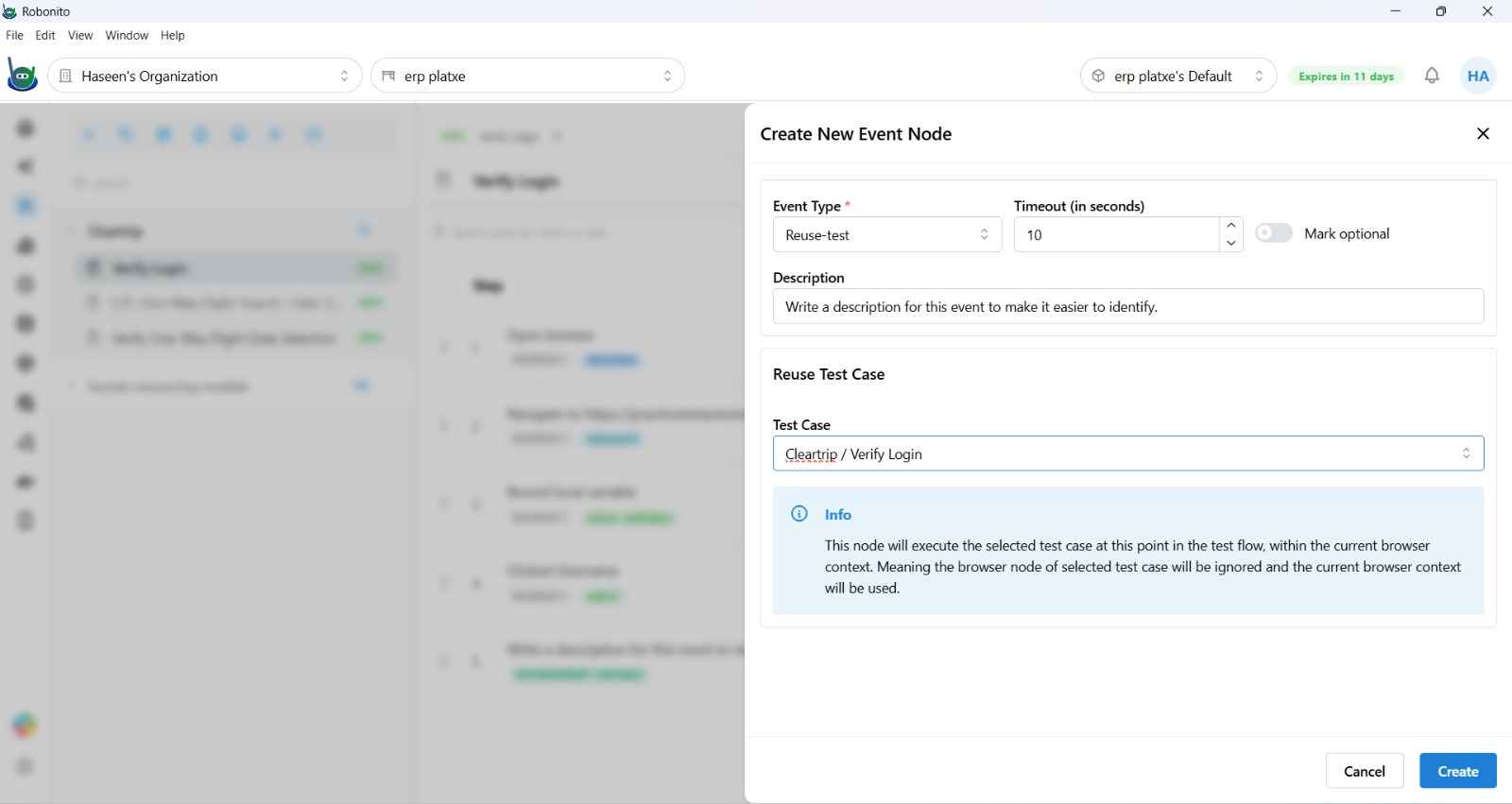Toggle the Mark optional switch

click(1273, 233)
